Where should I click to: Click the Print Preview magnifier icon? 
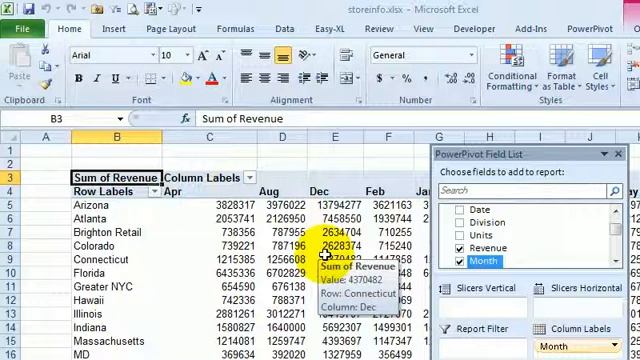133,9
